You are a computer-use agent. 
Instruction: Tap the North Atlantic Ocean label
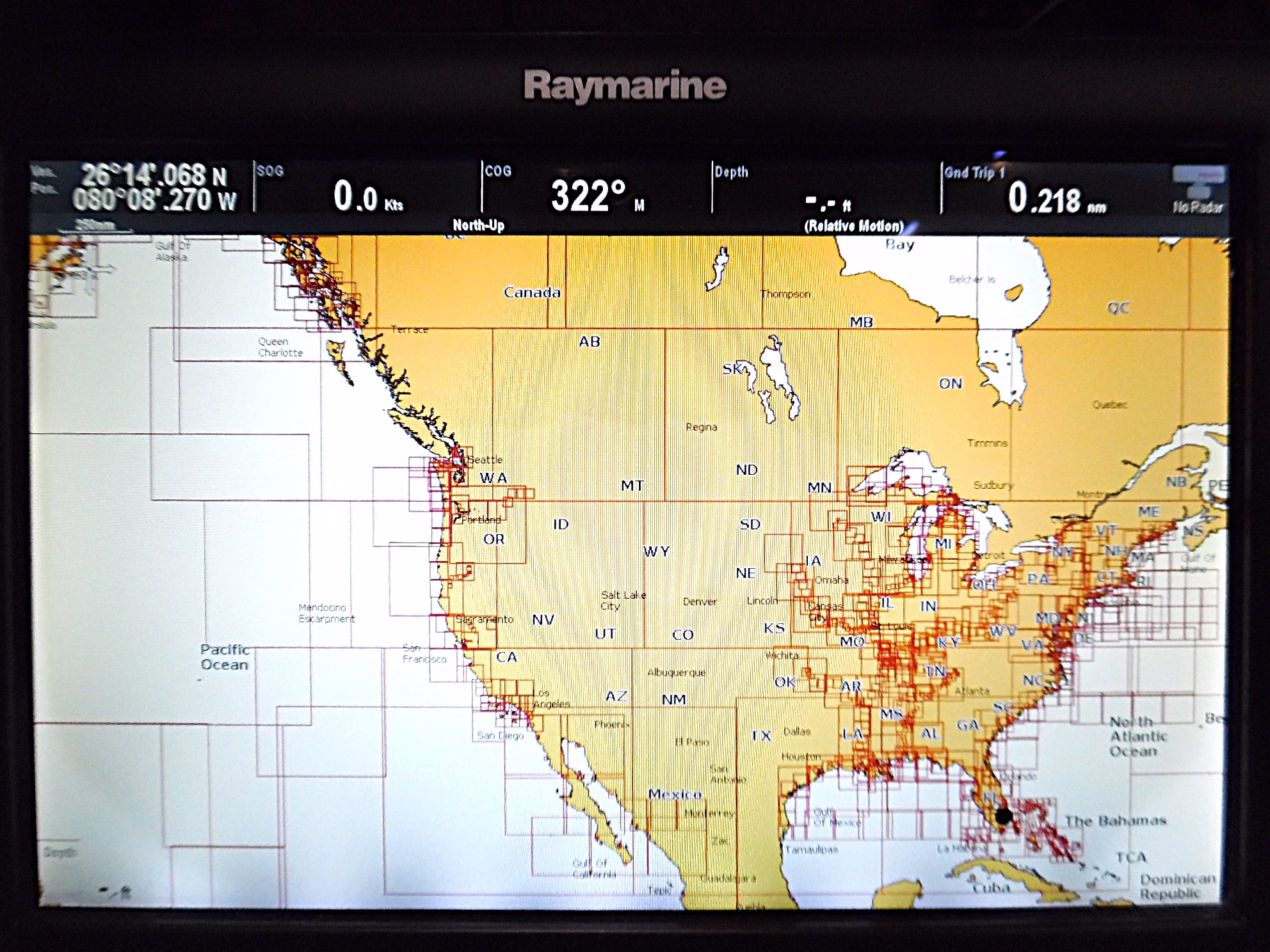click(x=1137, y=736)
